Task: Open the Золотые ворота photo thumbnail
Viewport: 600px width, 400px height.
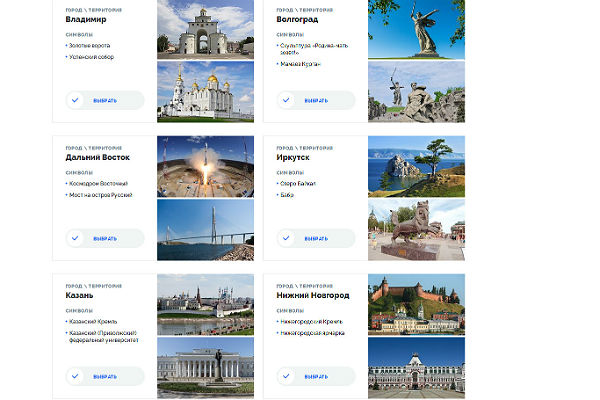Action: (205, 30)
